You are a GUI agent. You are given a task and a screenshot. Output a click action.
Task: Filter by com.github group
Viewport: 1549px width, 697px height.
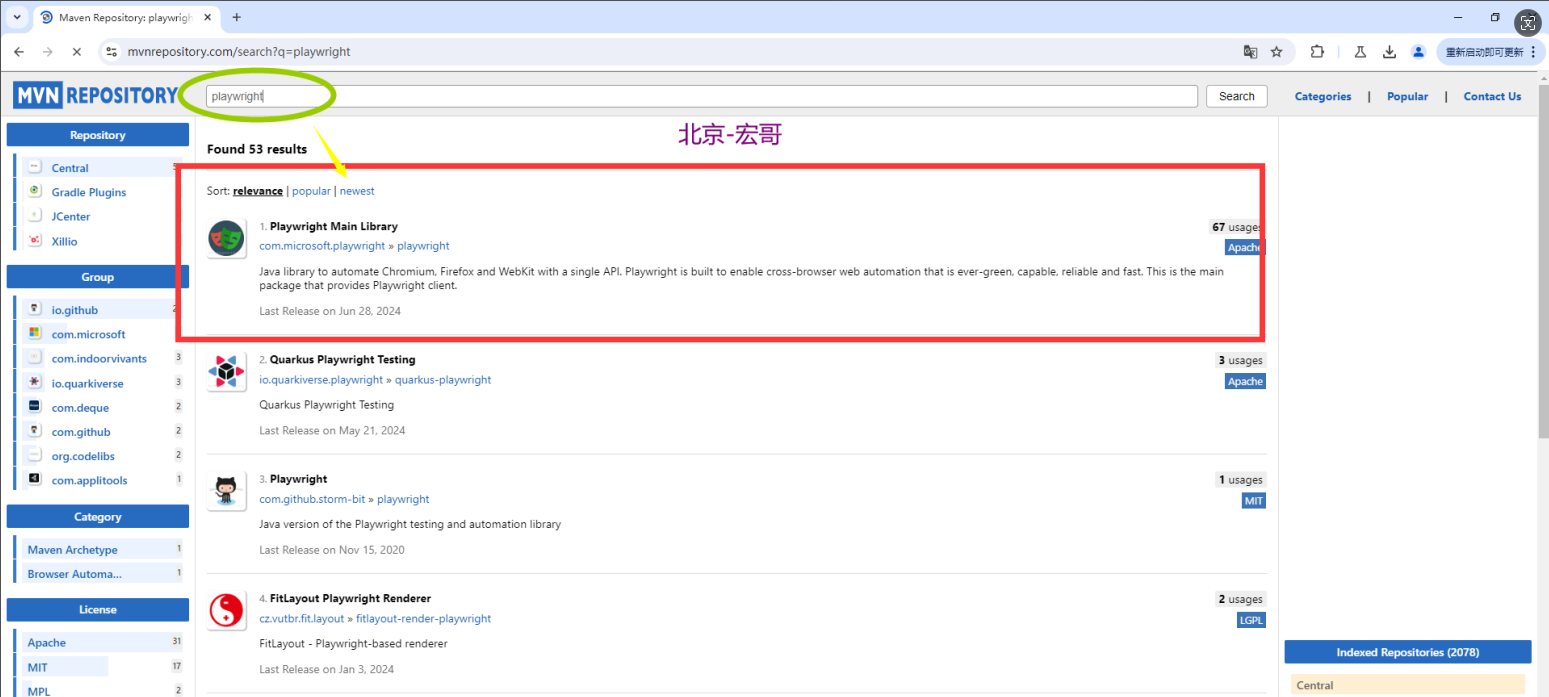81,432
